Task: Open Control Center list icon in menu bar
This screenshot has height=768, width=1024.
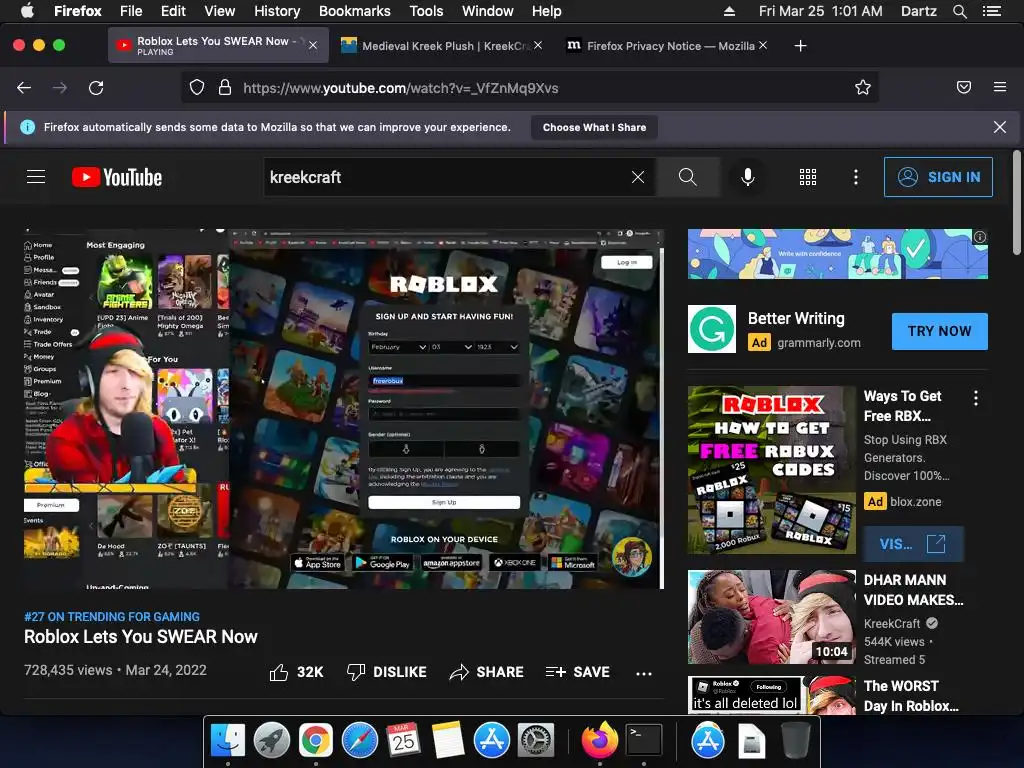Action: [x=992, y=11]
